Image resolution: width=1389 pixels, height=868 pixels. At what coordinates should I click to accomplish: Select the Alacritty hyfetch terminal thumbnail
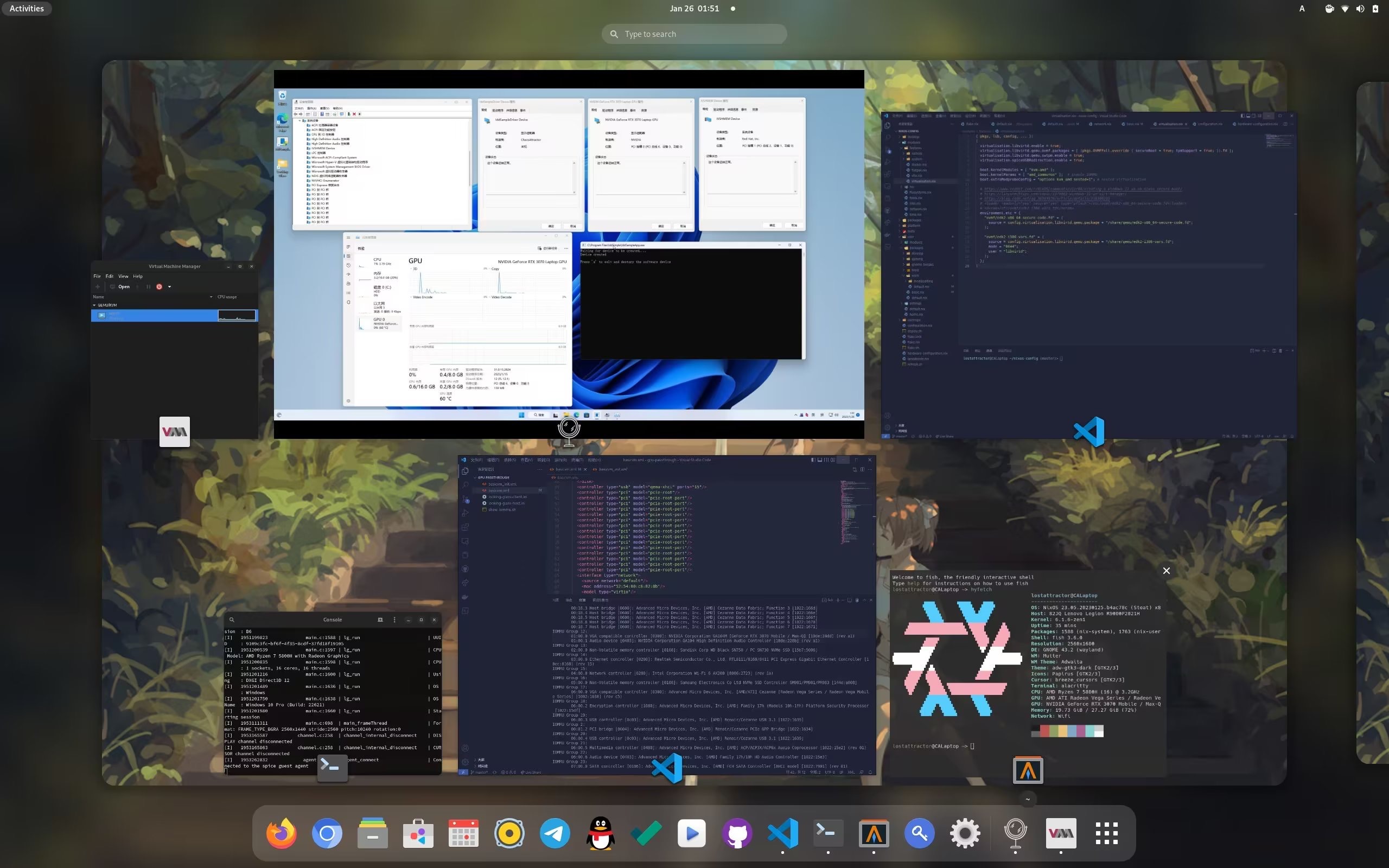pos(1028,673)
